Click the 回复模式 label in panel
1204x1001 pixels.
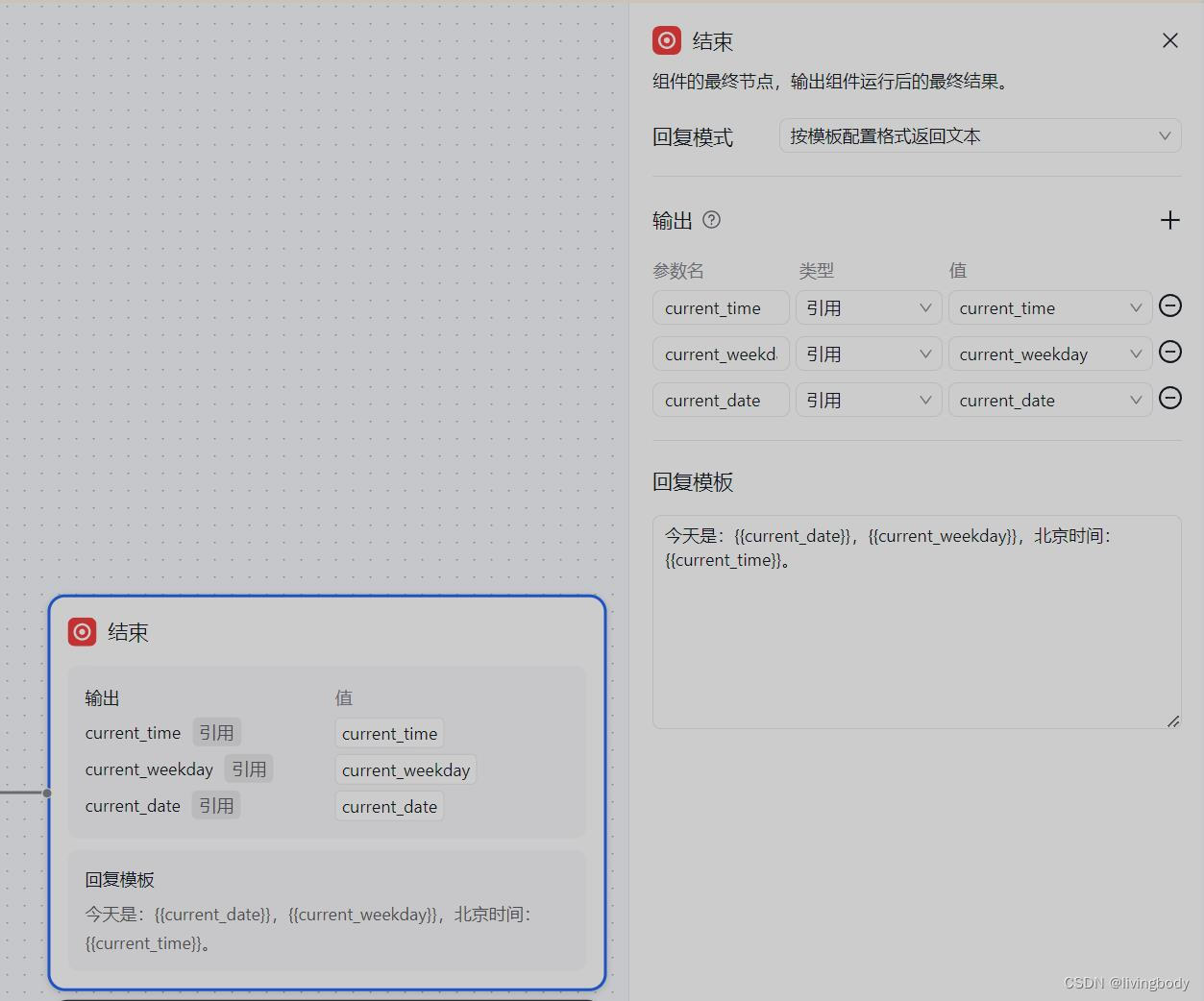[693, 137]
